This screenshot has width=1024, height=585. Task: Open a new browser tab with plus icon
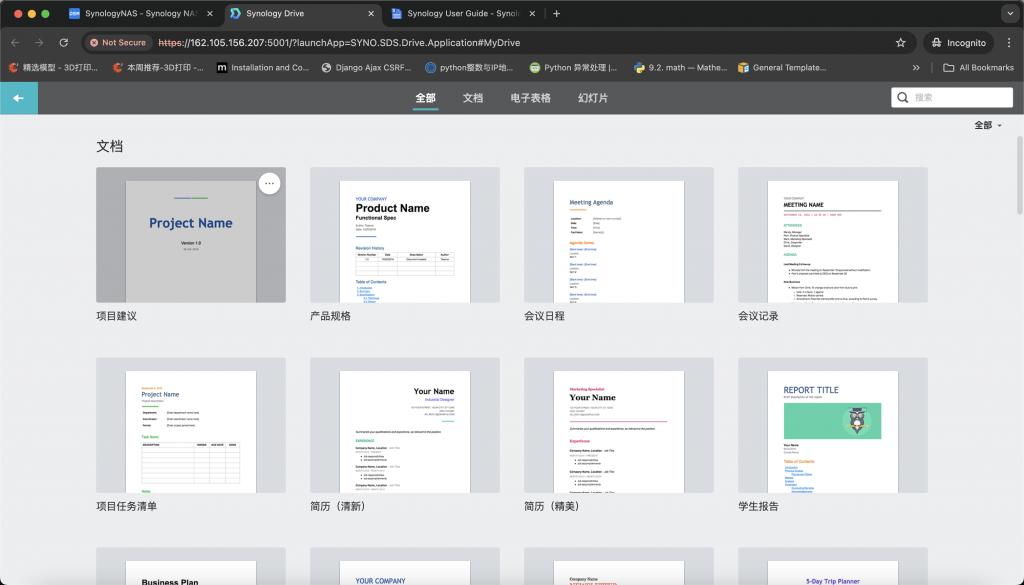pos(557,14)
